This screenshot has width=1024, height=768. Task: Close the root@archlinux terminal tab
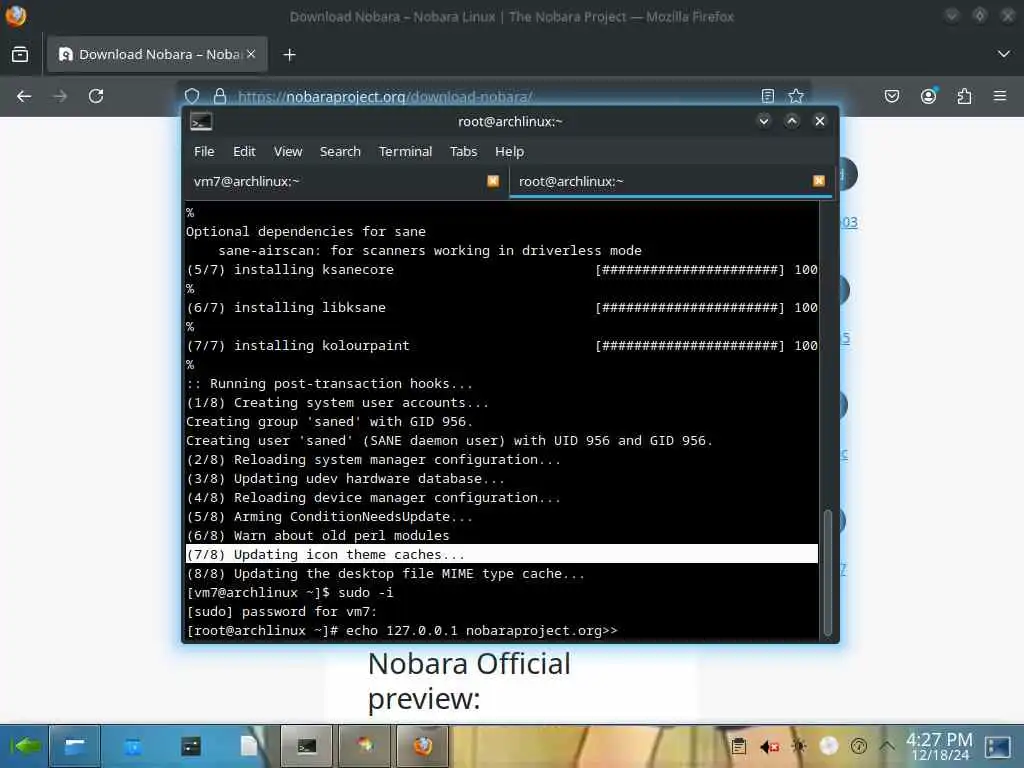818,181
